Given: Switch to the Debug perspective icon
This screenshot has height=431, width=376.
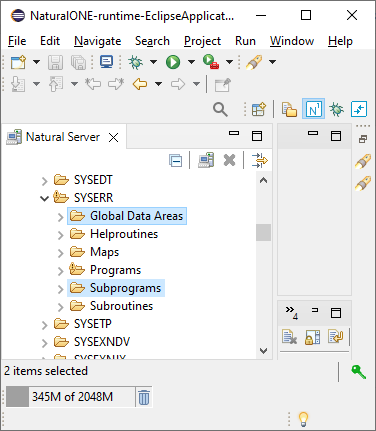Looking at the screenshot, I should (x=336, y=109).
